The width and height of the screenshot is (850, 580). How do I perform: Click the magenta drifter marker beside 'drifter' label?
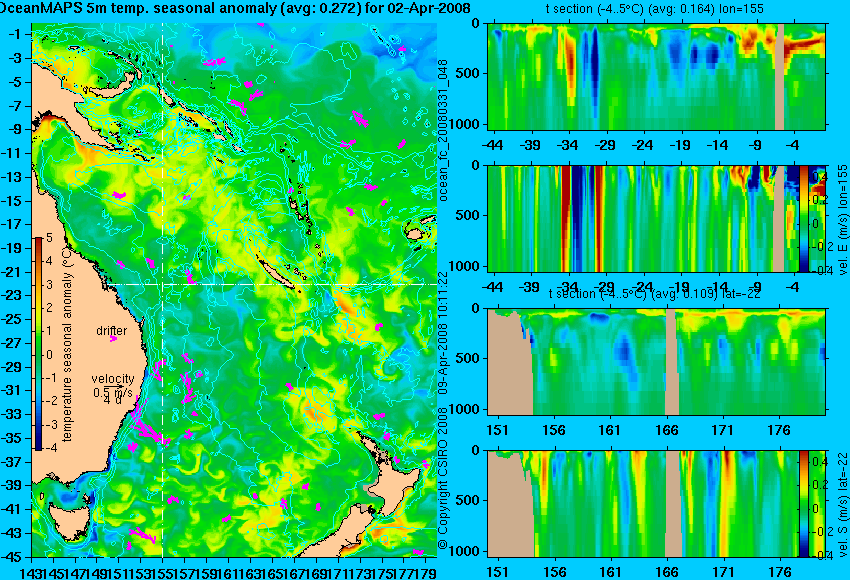[113, 339]
